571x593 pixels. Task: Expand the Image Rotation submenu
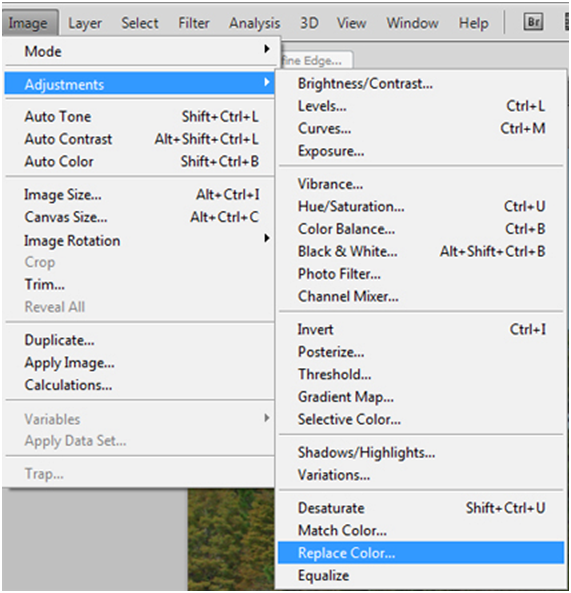tap(140, 240)
